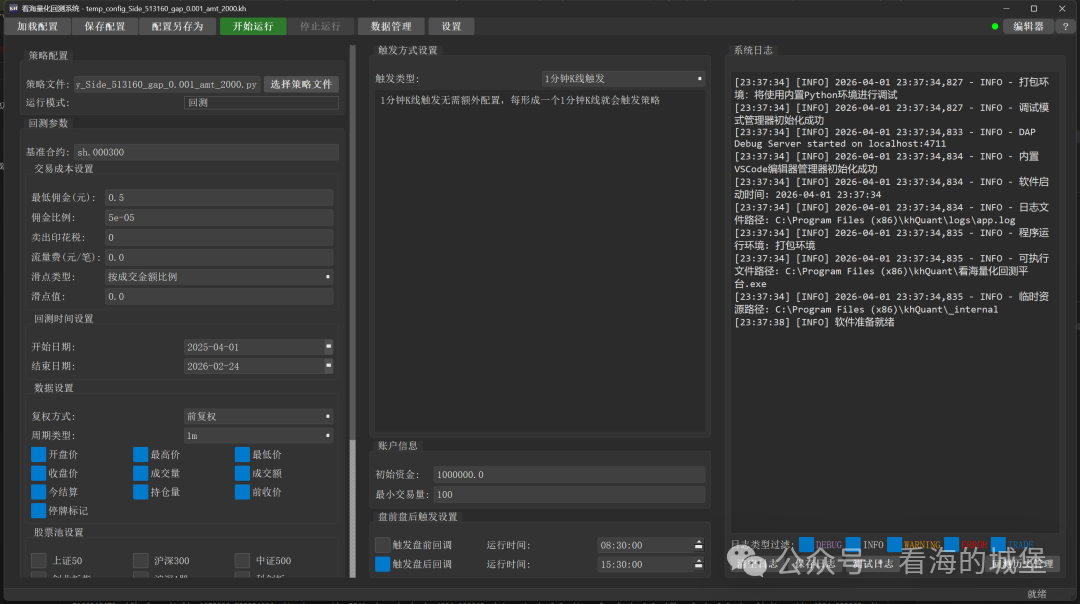This screenshot has width=1080, height=604.
Task: Toggle the DEBUG log filter checkbox
Action: [x=806, y=545]
